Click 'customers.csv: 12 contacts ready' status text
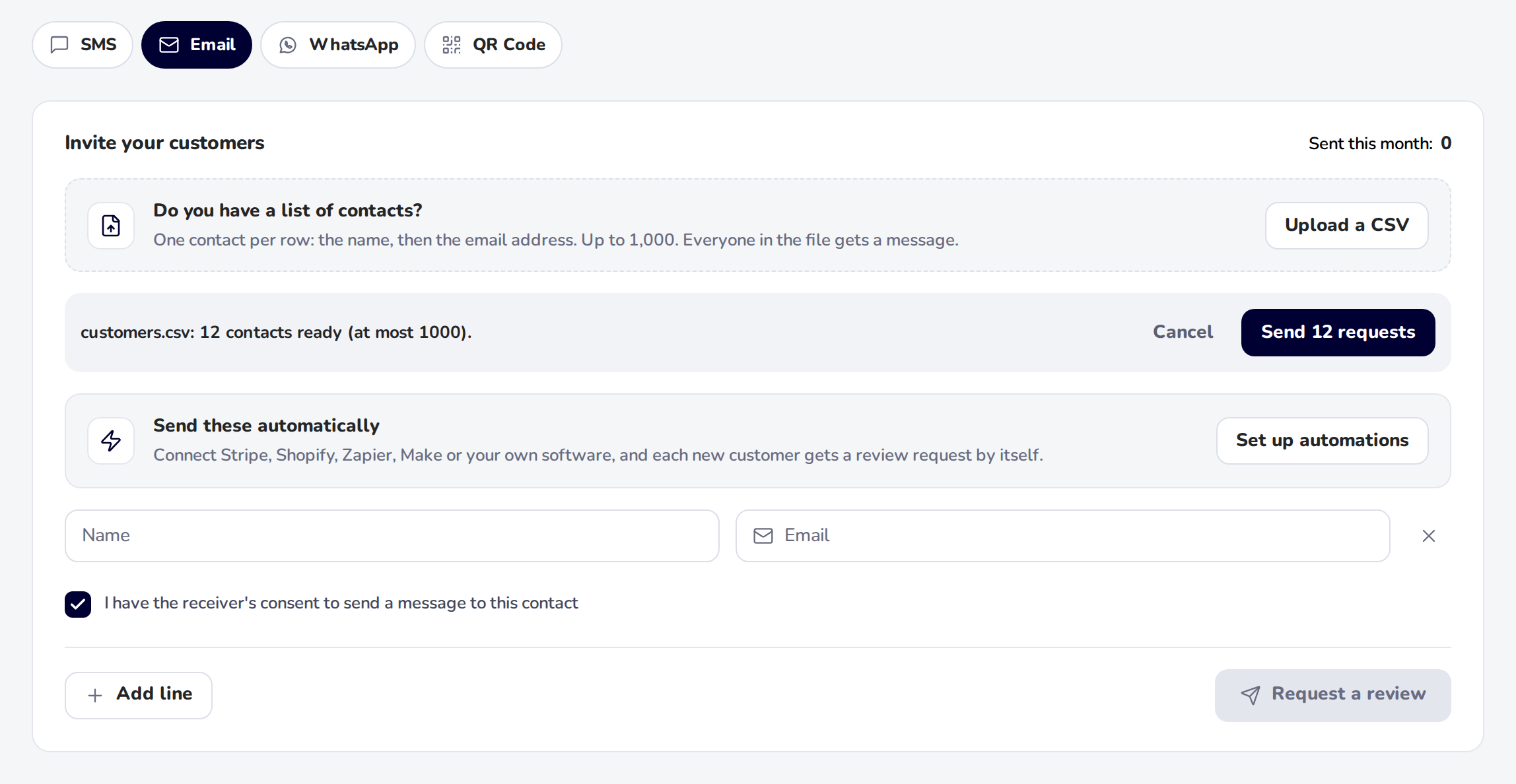Image resolution: width=1516 pixels, height=784 pixels. coord(276,333)
